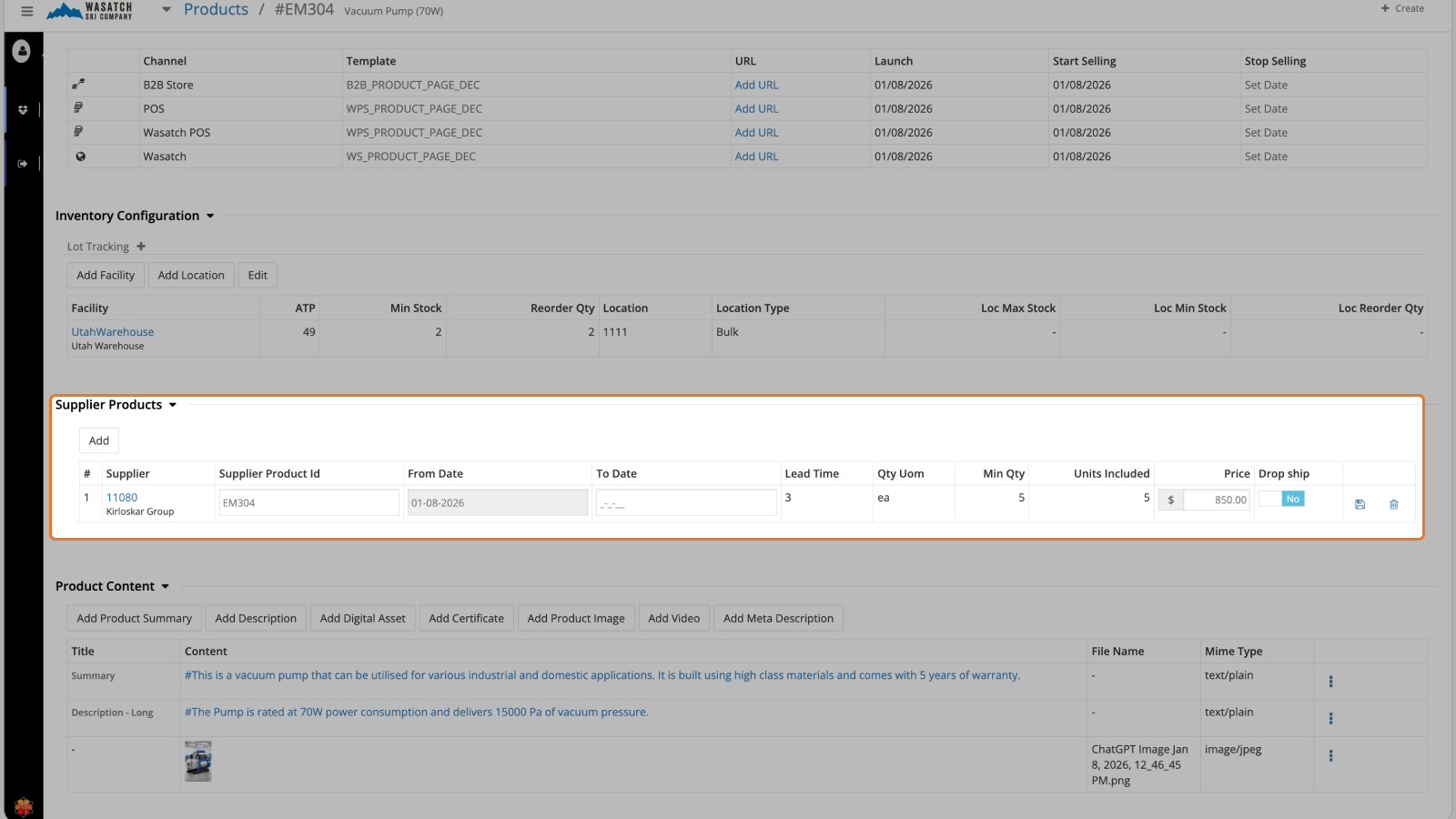Collapse the Supplier Products section
Image resolution: width=1456 pixels, height=819 pixels.
pos(173,405)
